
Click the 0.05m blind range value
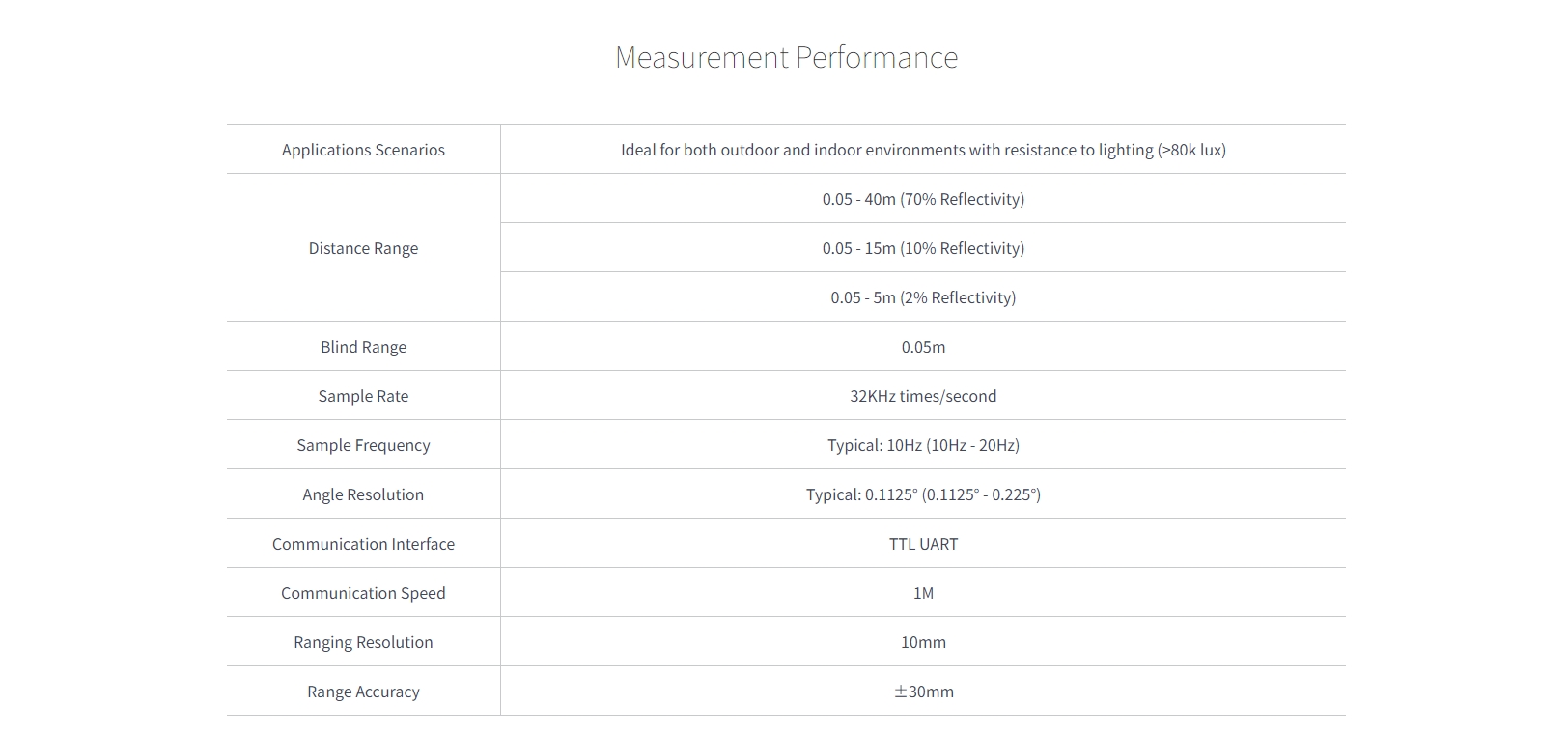pyautogui.click(x=923, y=347)
